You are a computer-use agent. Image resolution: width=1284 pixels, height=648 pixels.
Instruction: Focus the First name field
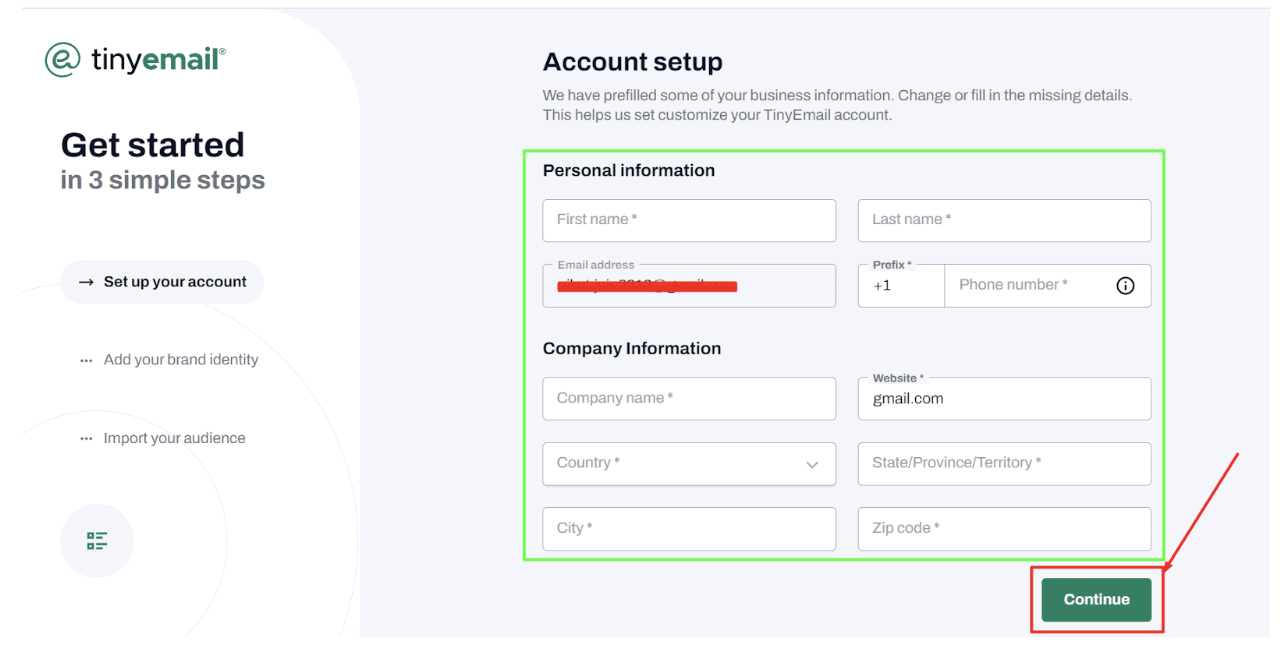pos(689,220)
